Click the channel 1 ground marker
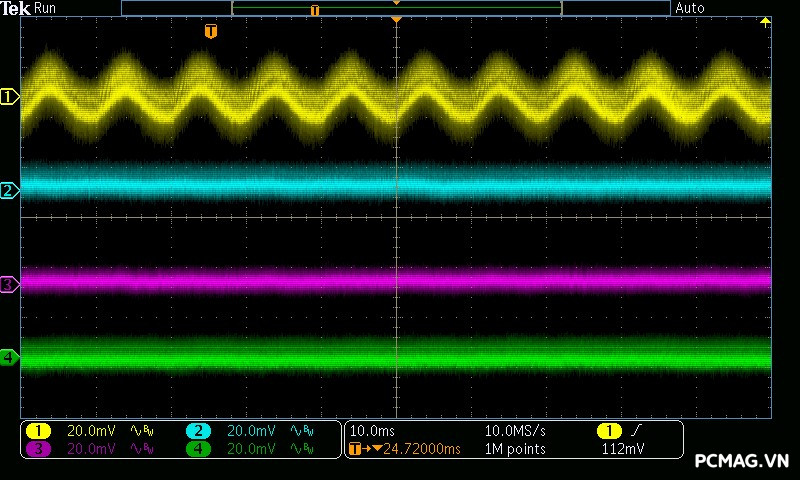Screen dimensions: 800x480 [9, 97]
